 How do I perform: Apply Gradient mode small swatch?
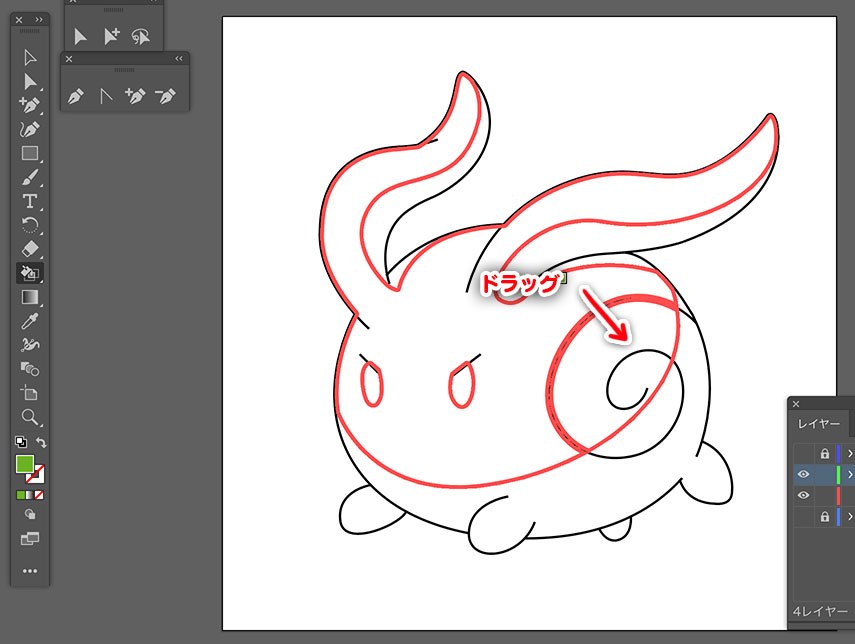pos(30,495)
